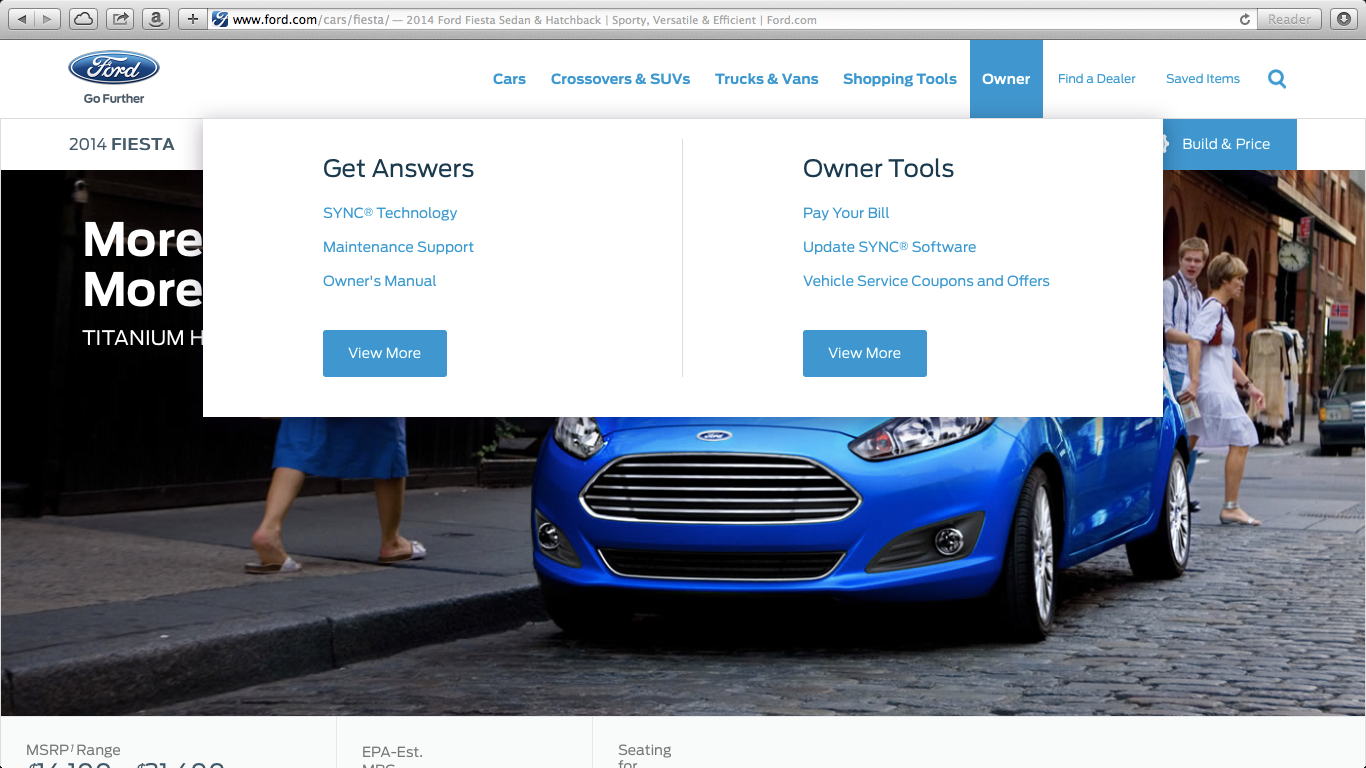Show downloads with the arrow icon
1366x768 pixels.
pos(1343,19)
